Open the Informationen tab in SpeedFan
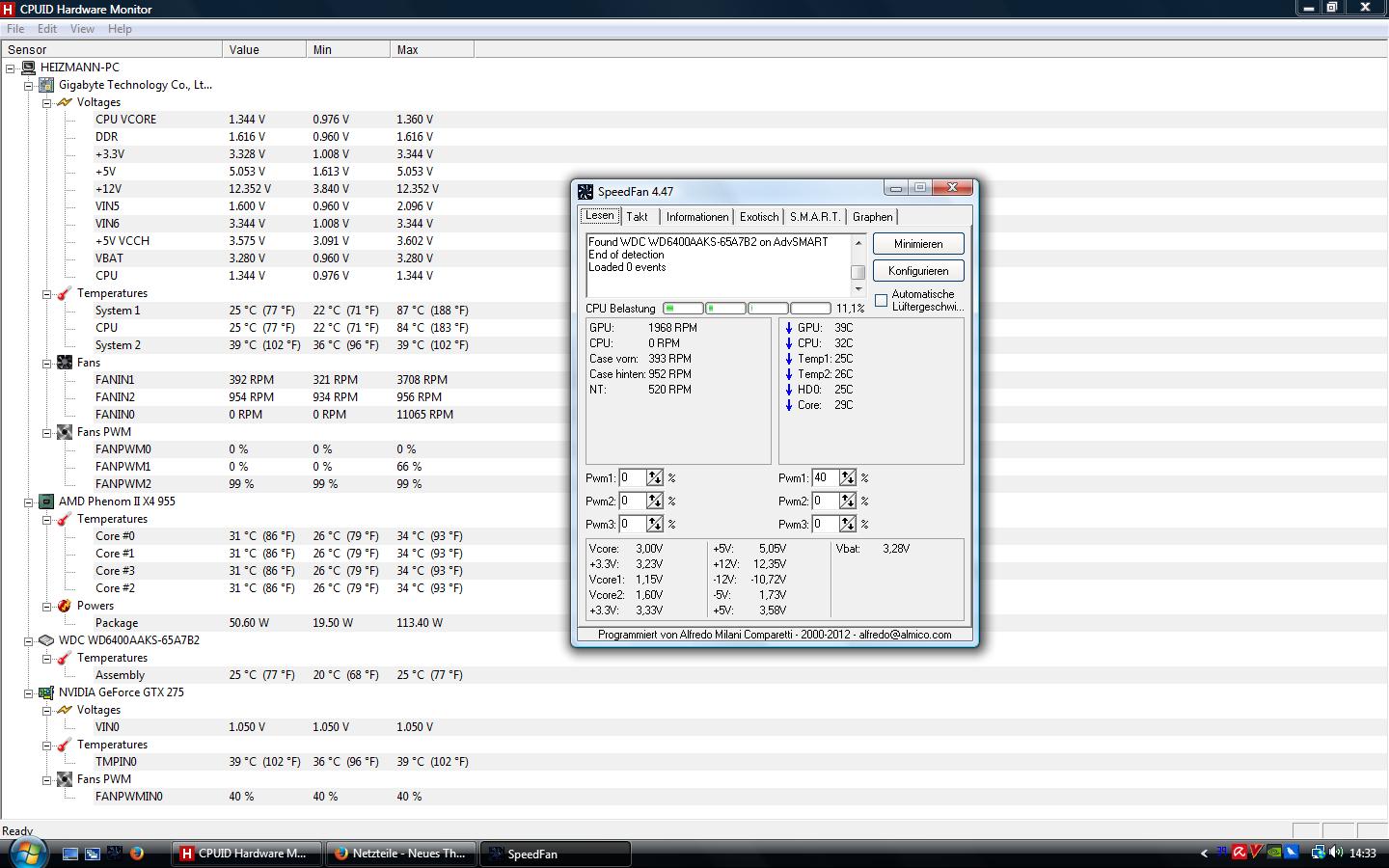1389x868 pixels. coord(697,217)
